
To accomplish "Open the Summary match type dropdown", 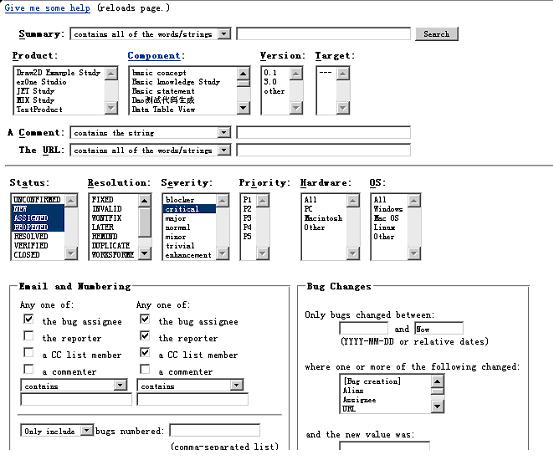I will pyautogui.click(x=151, y=34).
